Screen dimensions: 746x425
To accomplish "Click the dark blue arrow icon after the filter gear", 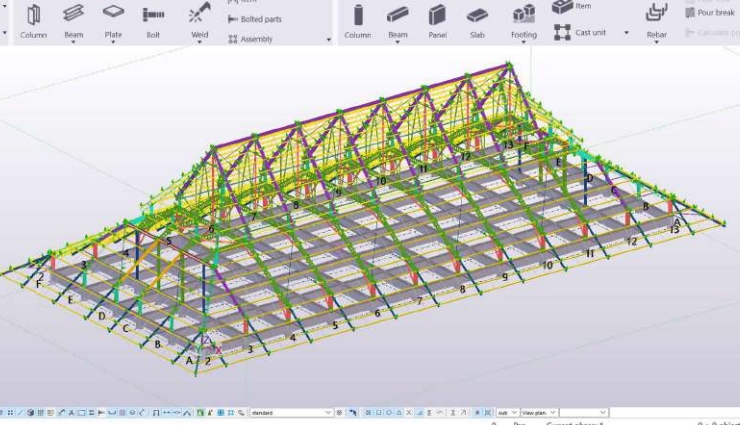I will (353, 413).
